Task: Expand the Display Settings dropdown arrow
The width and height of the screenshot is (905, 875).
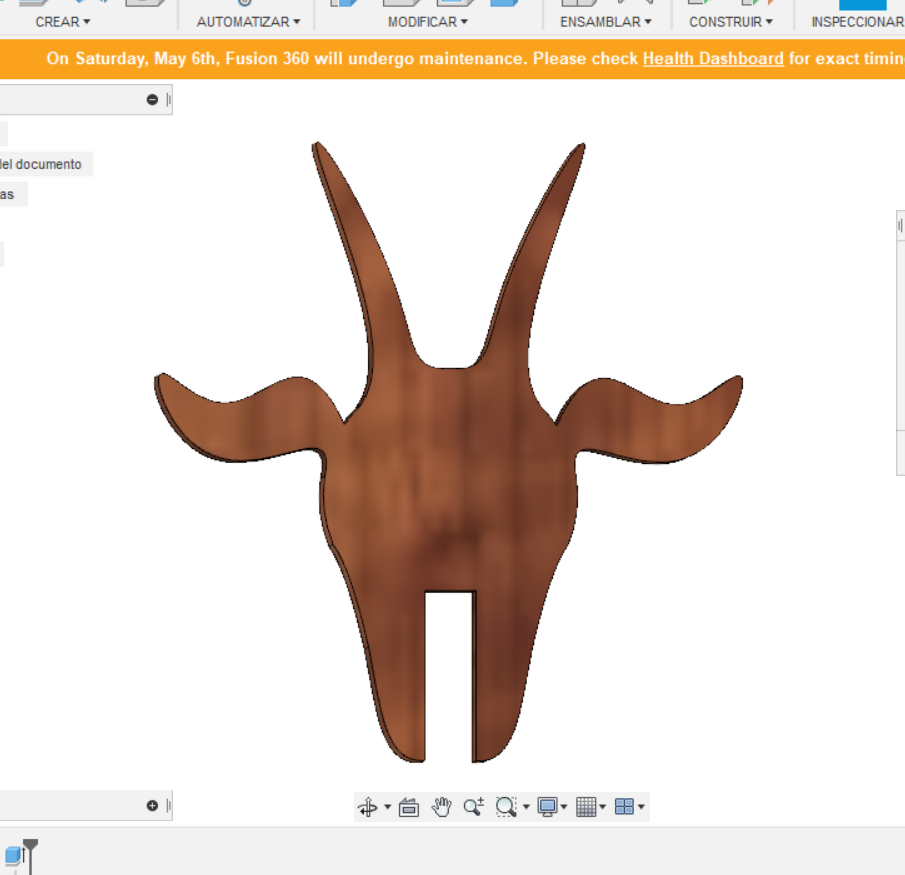Action: (x=564, y=806)
